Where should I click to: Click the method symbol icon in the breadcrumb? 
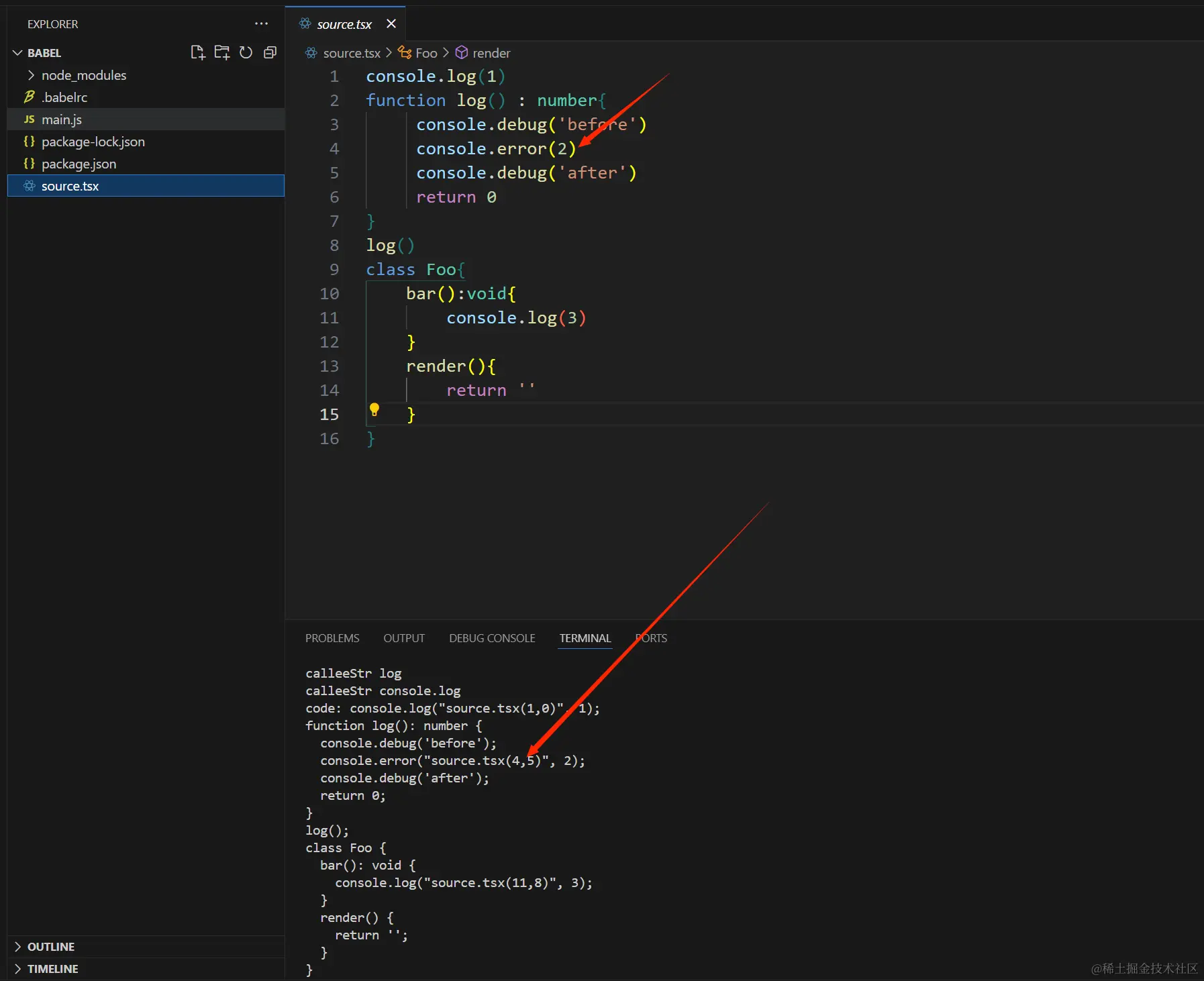point(462,52)
